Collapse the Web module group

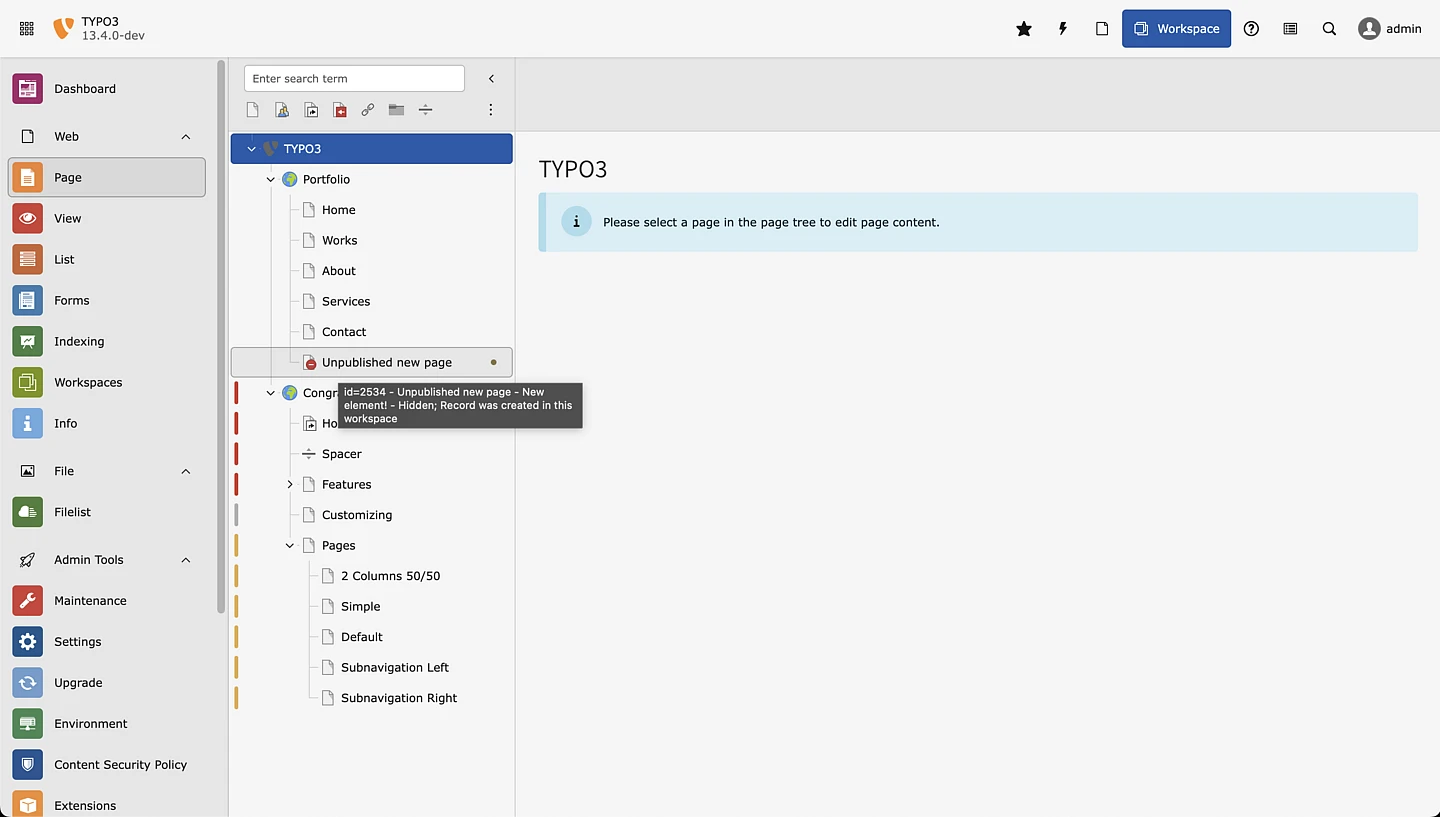coord(186,137)
